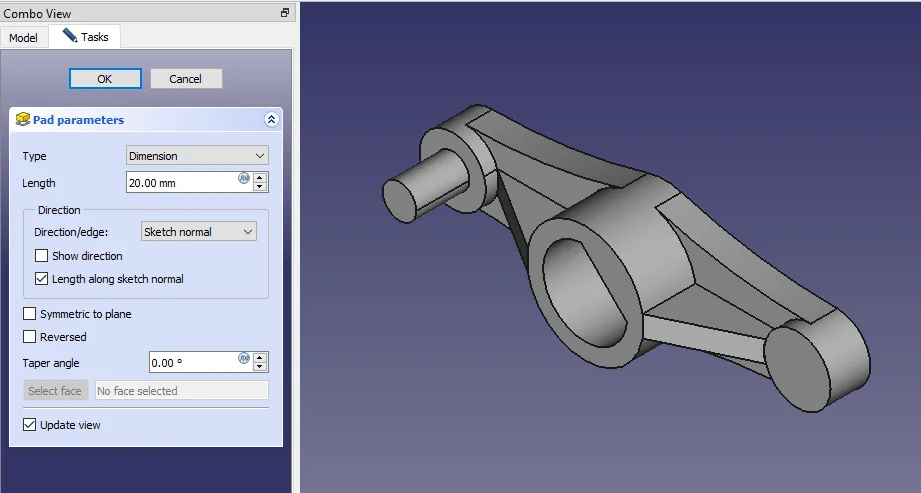This screenshot has width=921, height=493.
Task: Enable Symmetric to plane option
Action: pos(30,314)
